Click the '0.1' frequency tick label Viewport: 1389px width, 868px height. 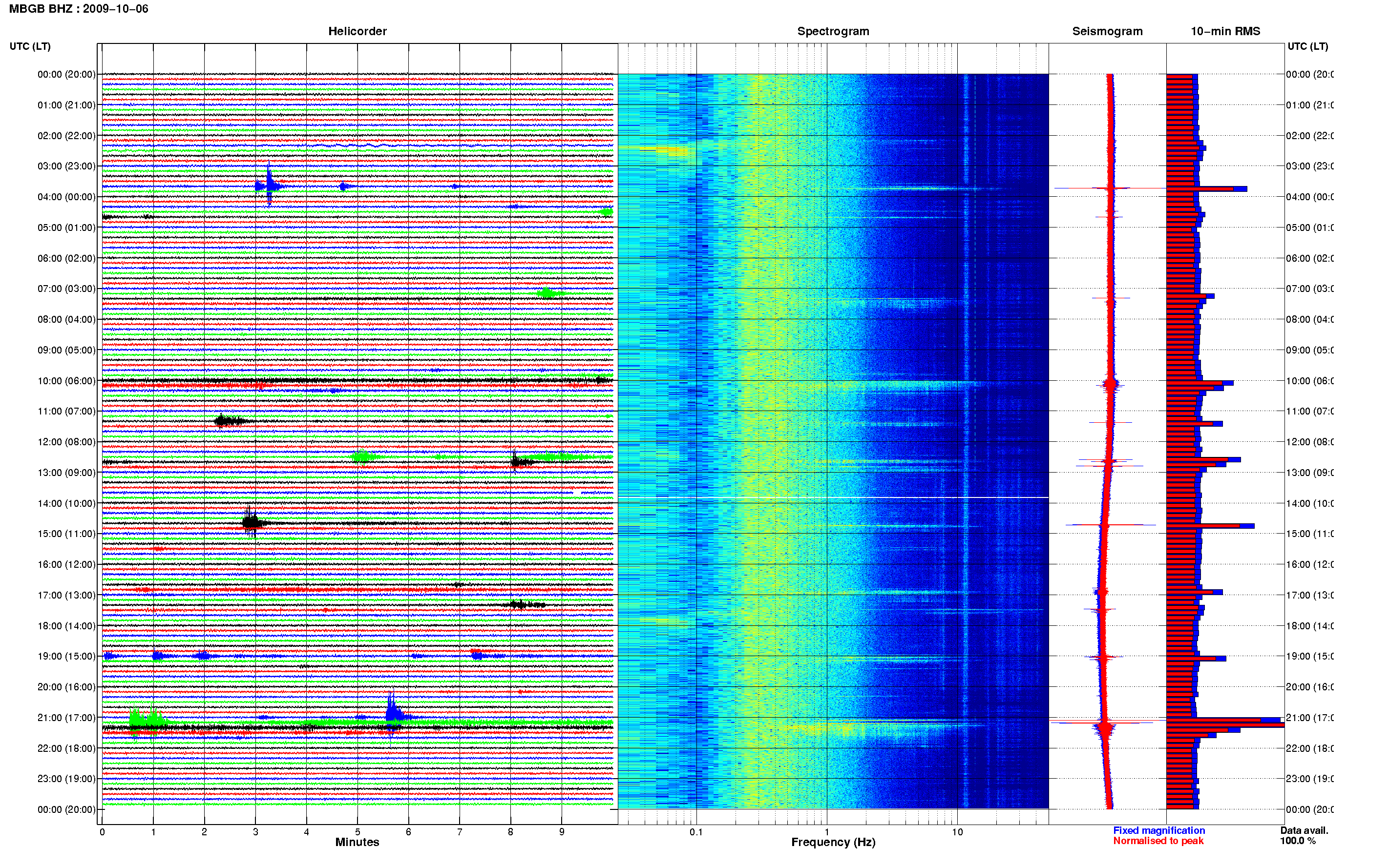coord(696,831)
